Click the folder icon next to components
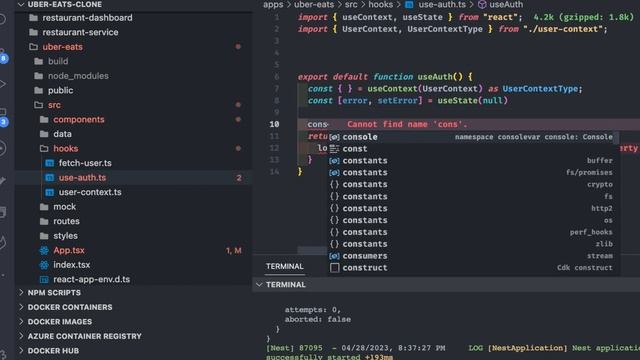The height and width of the screenshot is (360, 640). (44, 120)
